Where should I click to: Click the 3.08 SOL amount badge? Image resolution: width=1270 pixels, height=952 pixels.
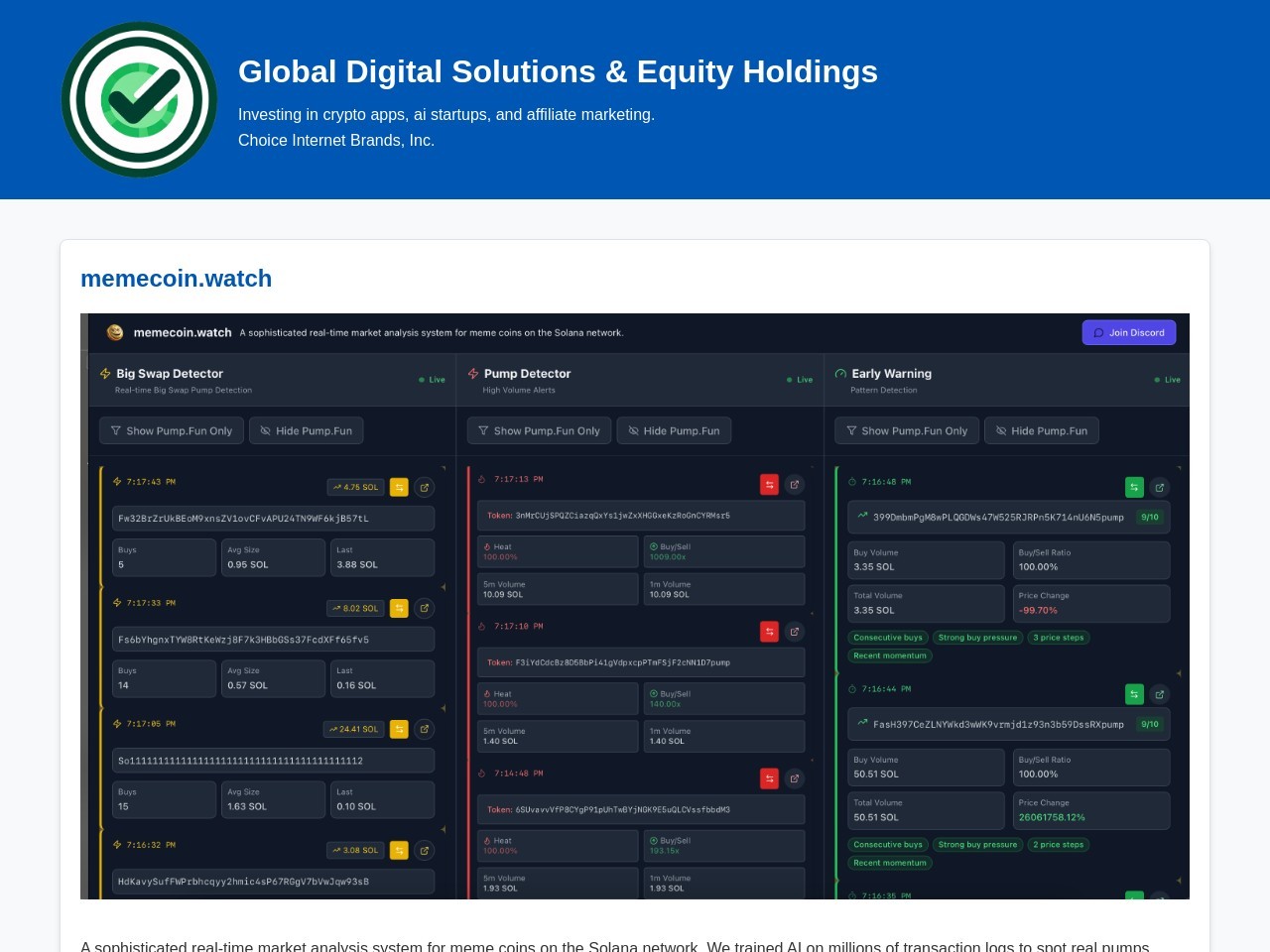coord(355,850)
